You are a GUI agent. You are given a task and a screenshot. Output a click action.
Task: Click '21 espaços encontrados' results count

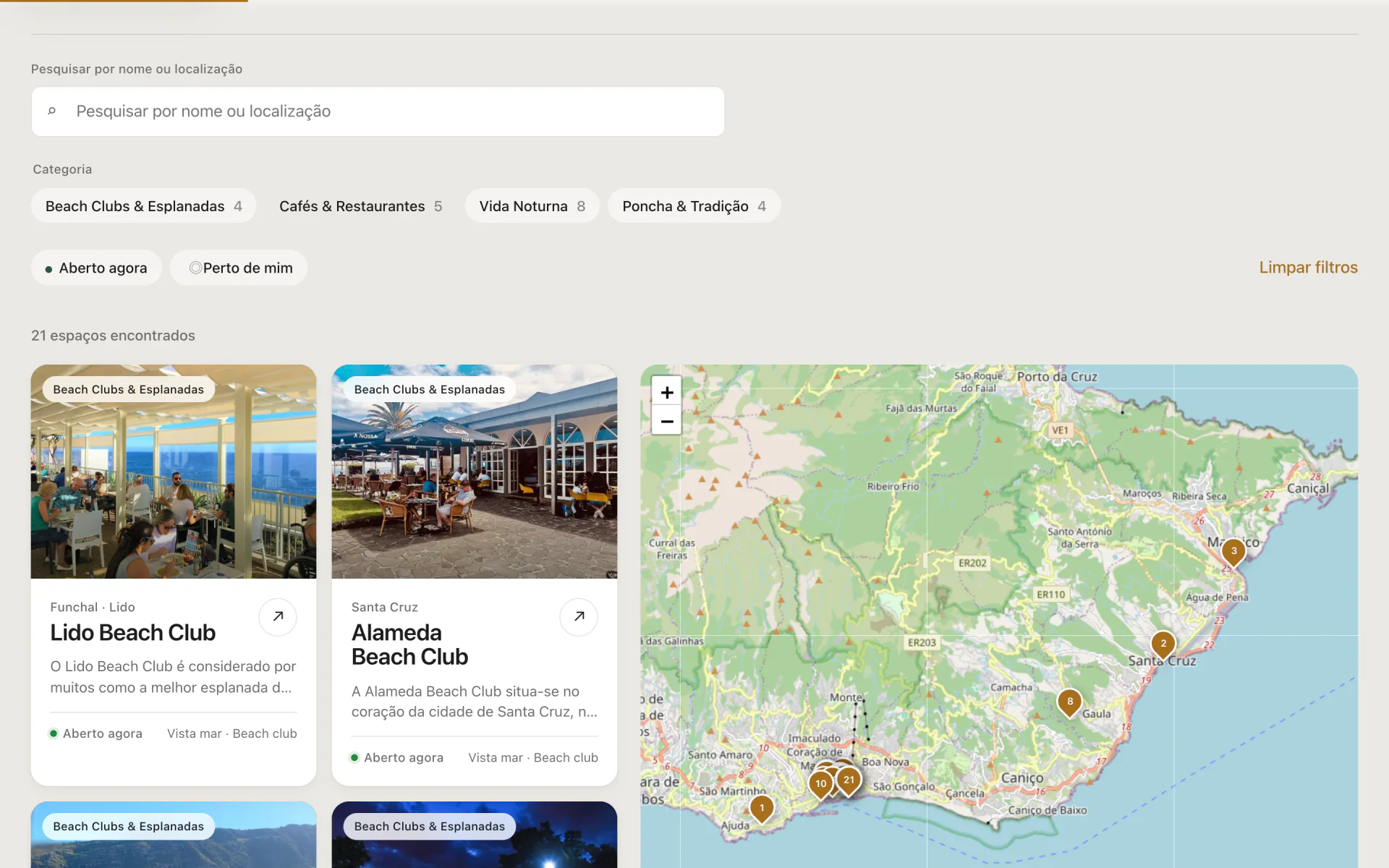pyautogui.click(x=113, y=336)
